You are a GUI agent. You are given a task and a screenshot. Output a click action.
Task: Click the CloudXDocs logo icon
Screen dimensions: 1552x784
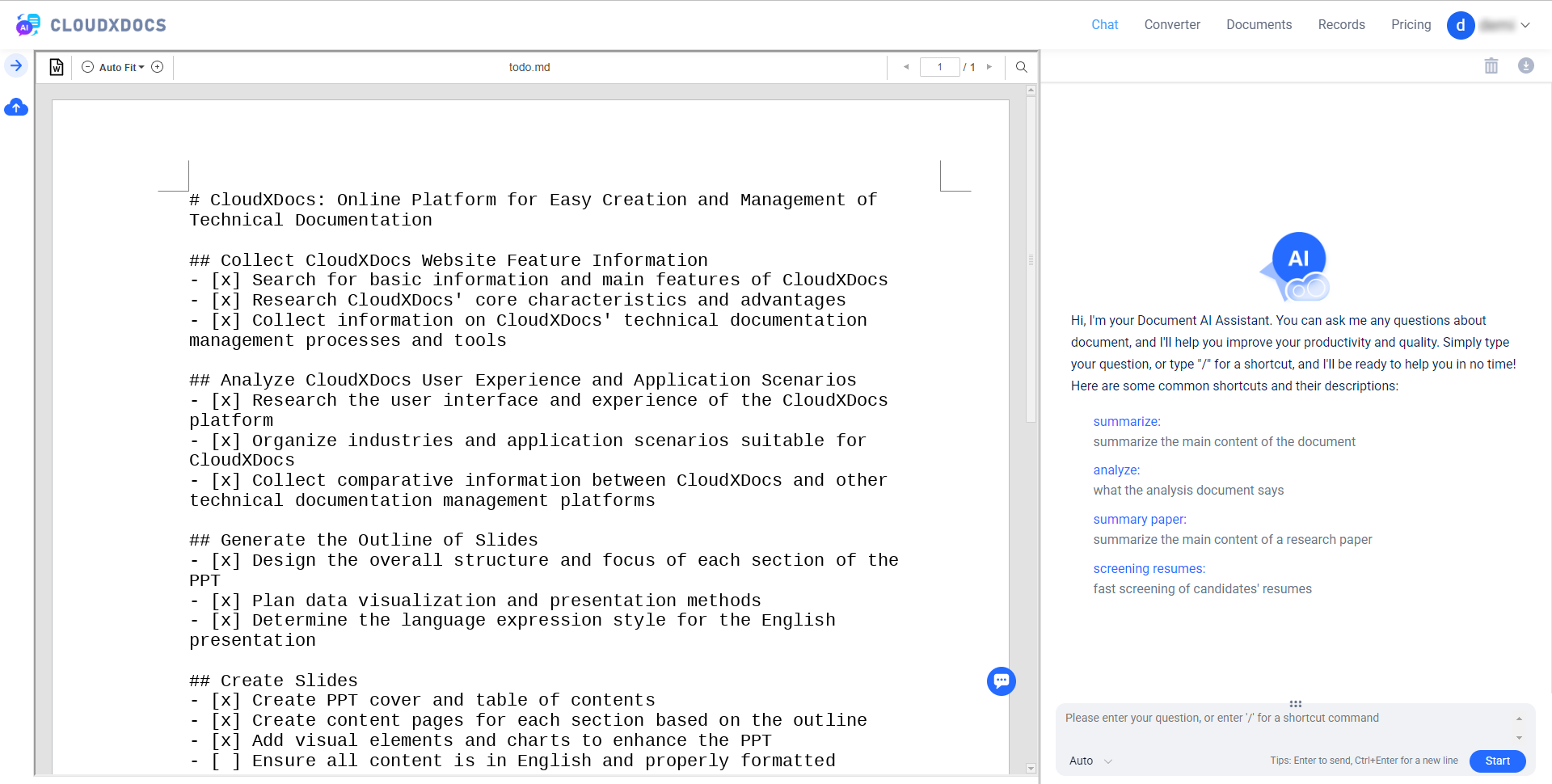27,25
